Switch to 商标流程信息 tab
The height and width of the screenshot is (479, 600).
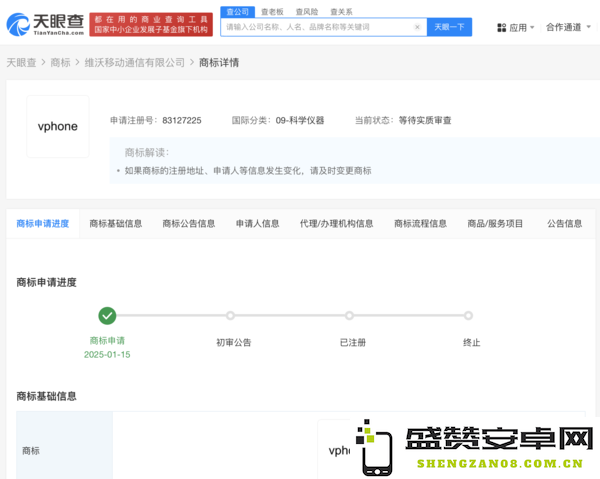click(x=420, y=223)
